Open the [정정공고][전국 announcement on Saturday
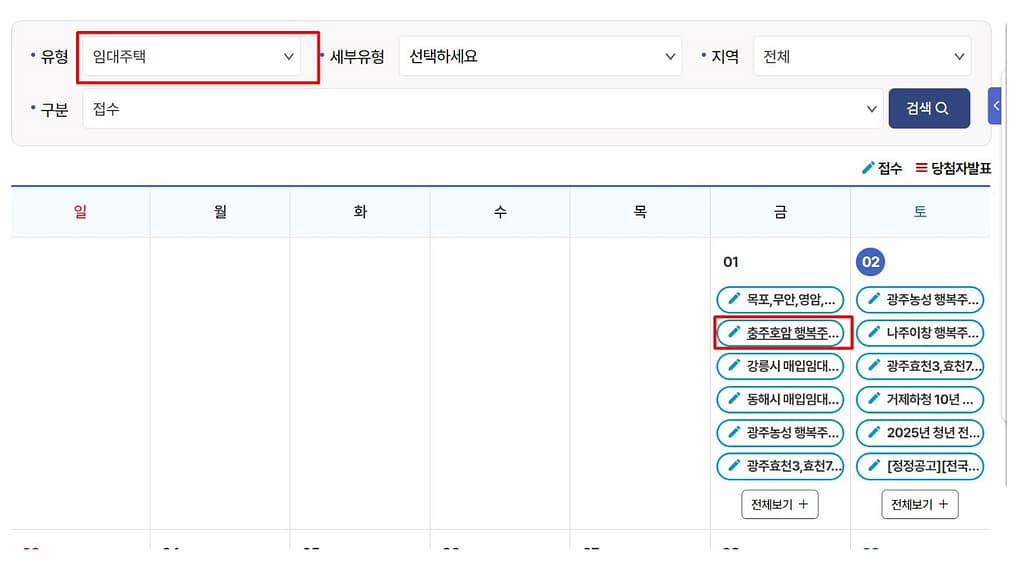The width and height of the screenshot is (1024, 567). 930,466
